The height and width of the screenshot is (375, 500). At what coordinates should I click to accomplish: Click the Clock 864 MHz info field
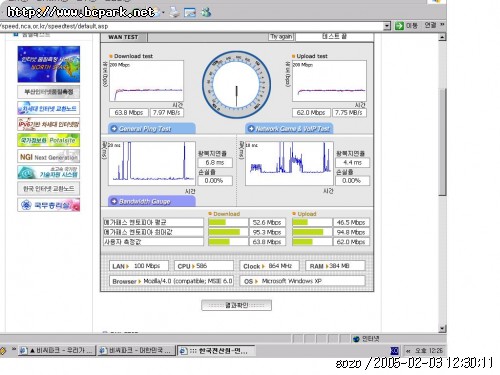pyautogui.click(x=269, y=266)
